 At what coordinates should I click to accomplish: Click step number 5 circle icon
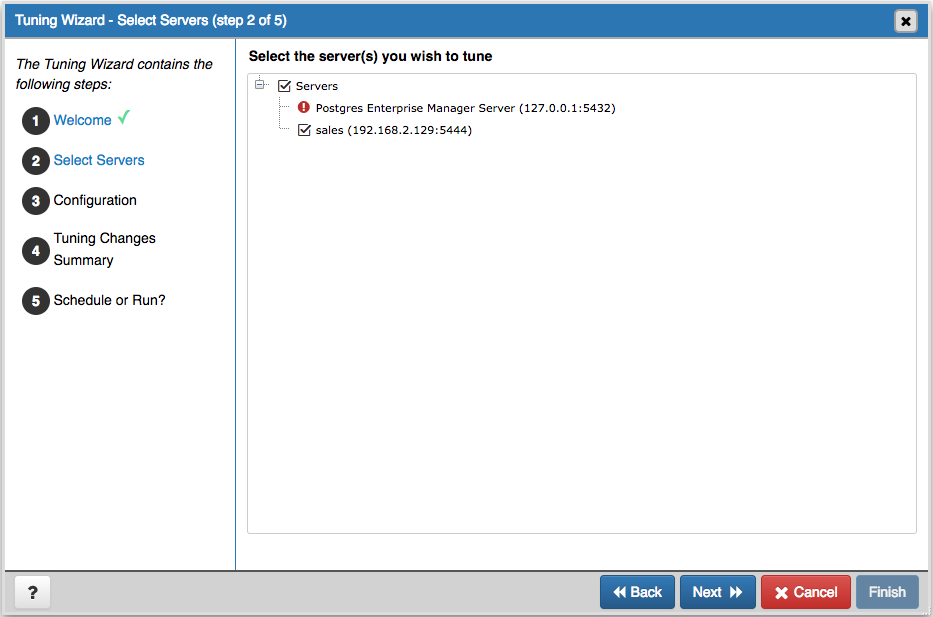[x=36, y=301]
